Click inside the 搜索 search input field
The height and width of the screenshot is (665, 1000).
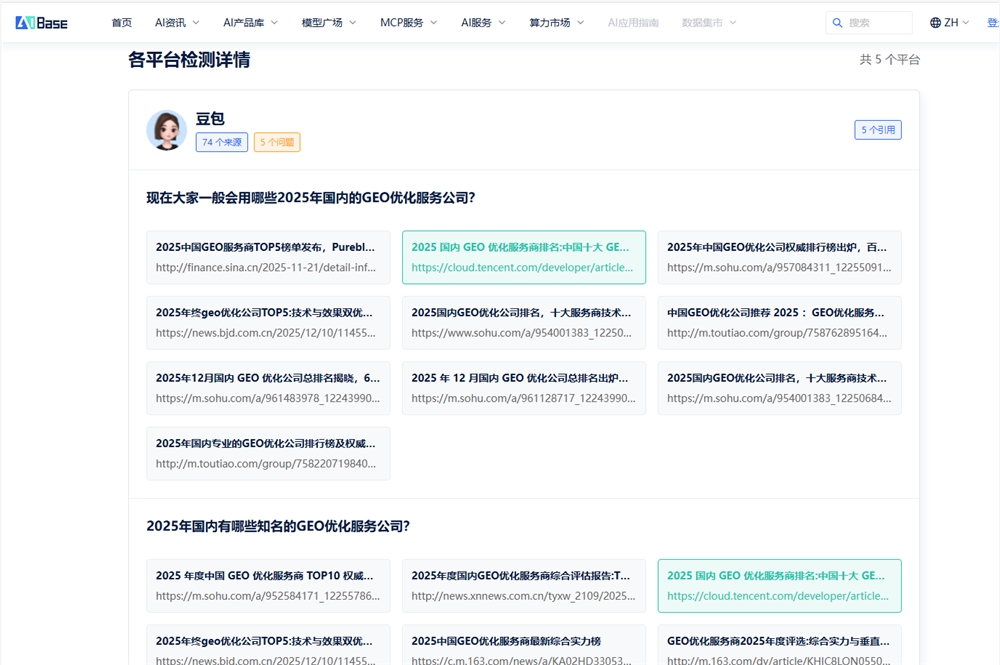pos(877,22)
